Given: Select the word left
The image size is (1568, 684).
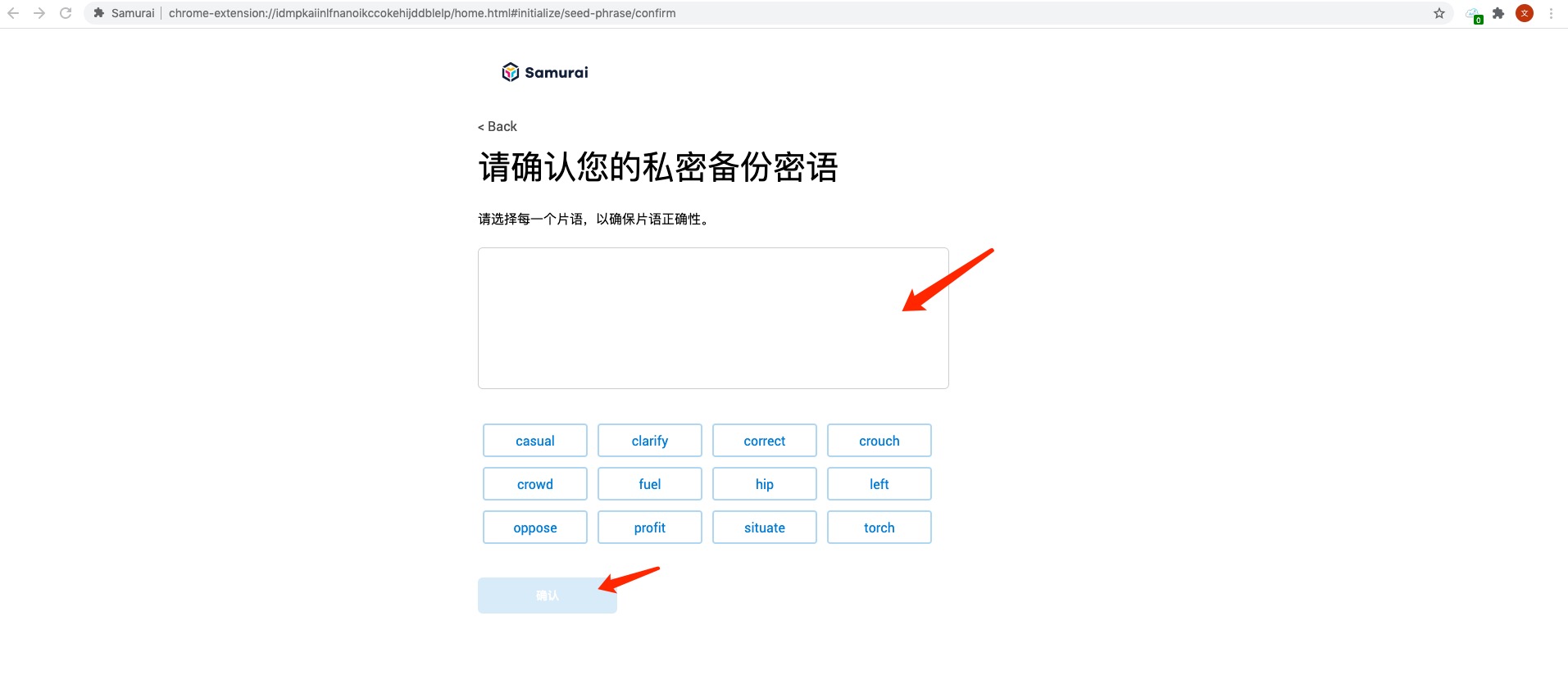Looking at the screenshot, I should tap(879, 484).
